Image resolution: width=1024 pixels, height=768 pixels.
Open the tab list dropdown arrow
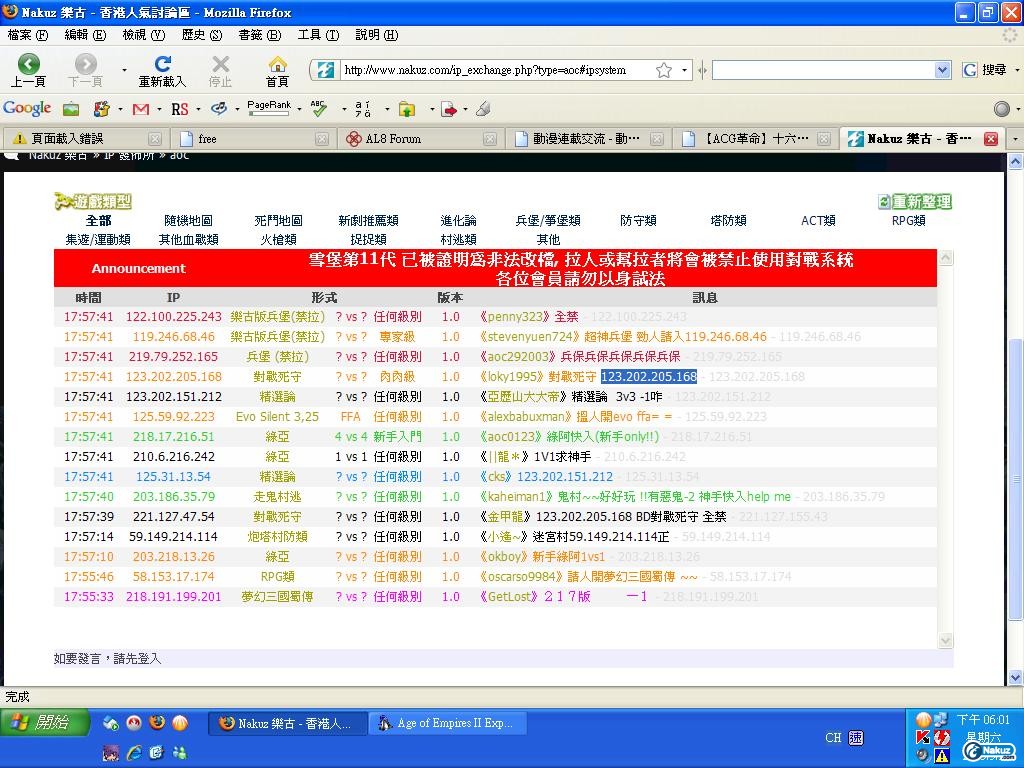[x=1014, y=139]
